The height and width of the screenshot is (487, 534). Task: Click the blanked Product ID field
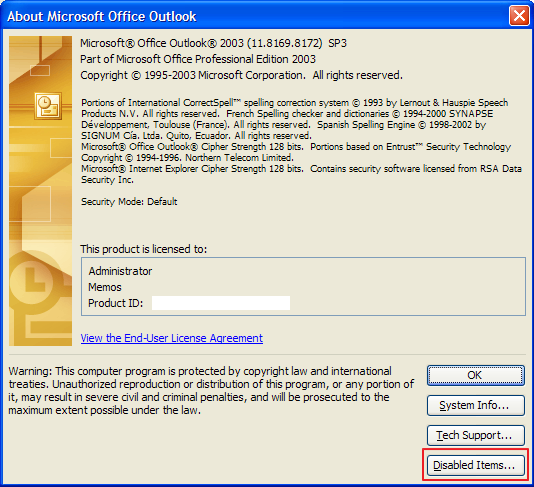click(221, 303)
